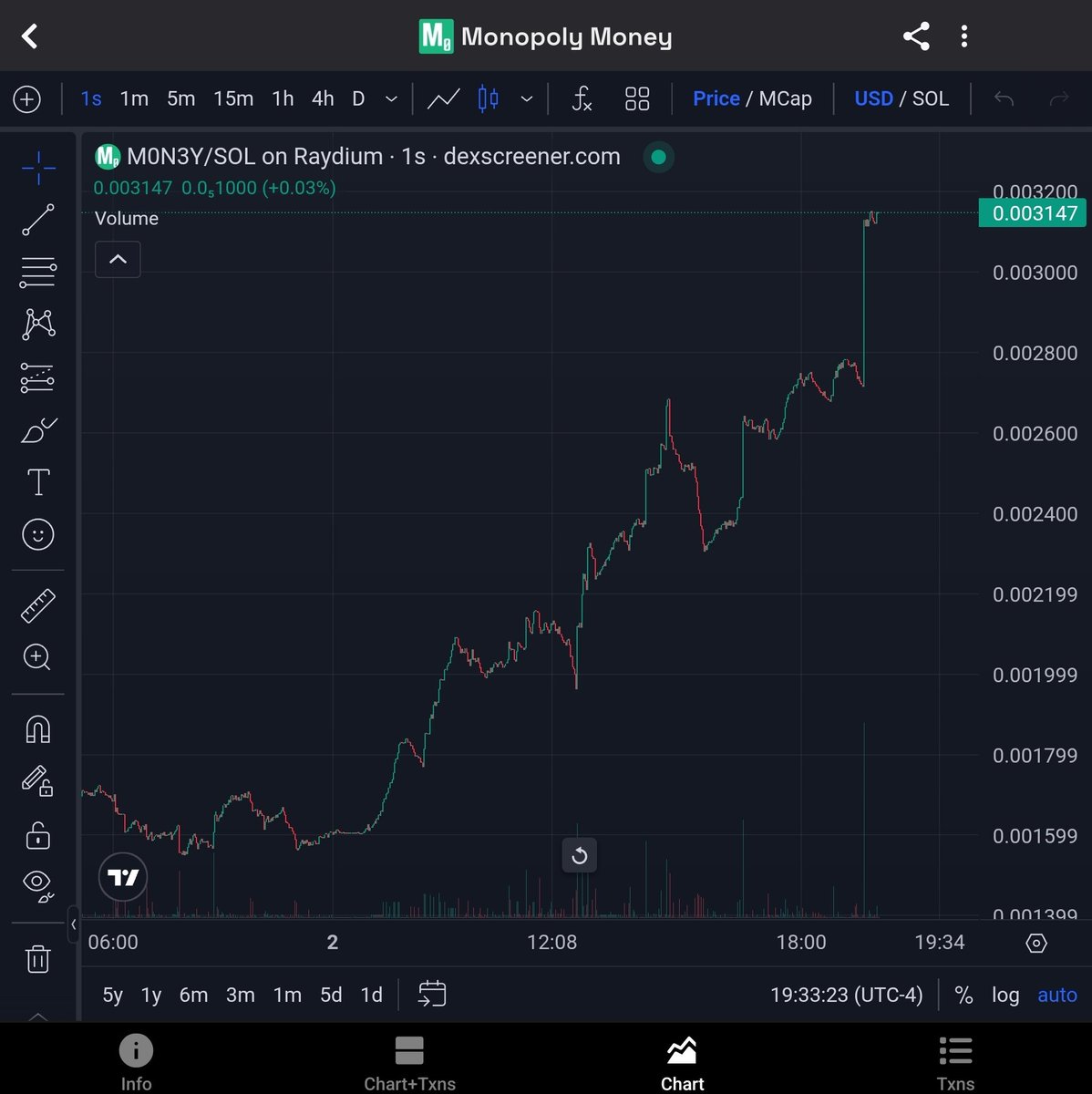Go back with the top-left arrow
This screenshot has height=1094, width=1092.
point(30,36)
